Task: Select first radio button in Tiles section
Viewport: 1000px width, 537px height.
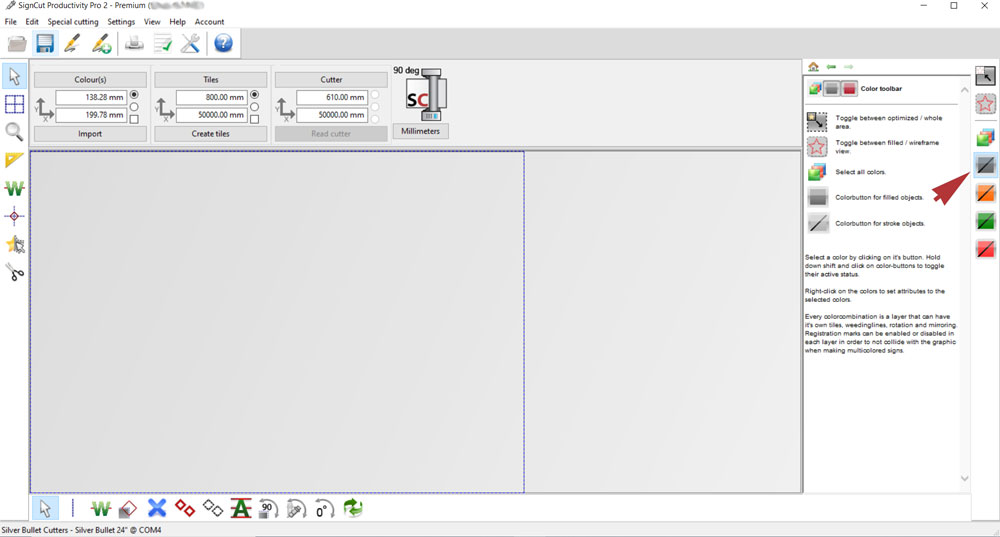Action: [254, 94]
